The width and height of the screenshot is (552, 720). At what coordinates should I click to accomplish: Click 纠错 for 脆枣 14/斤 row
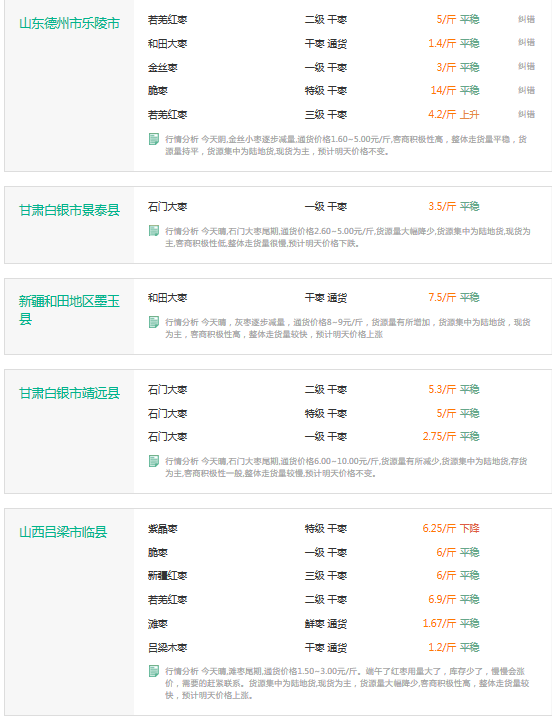(526, 90)
